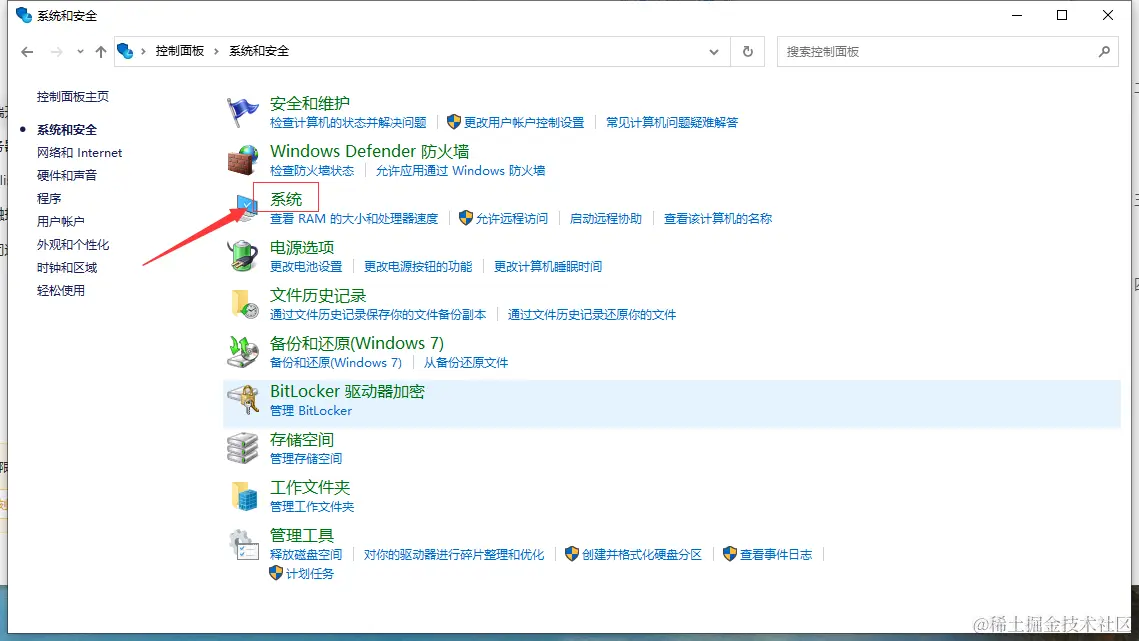Go back with the left arrow button
Screen dimensions: 1139x641
[x=27, y=52]
